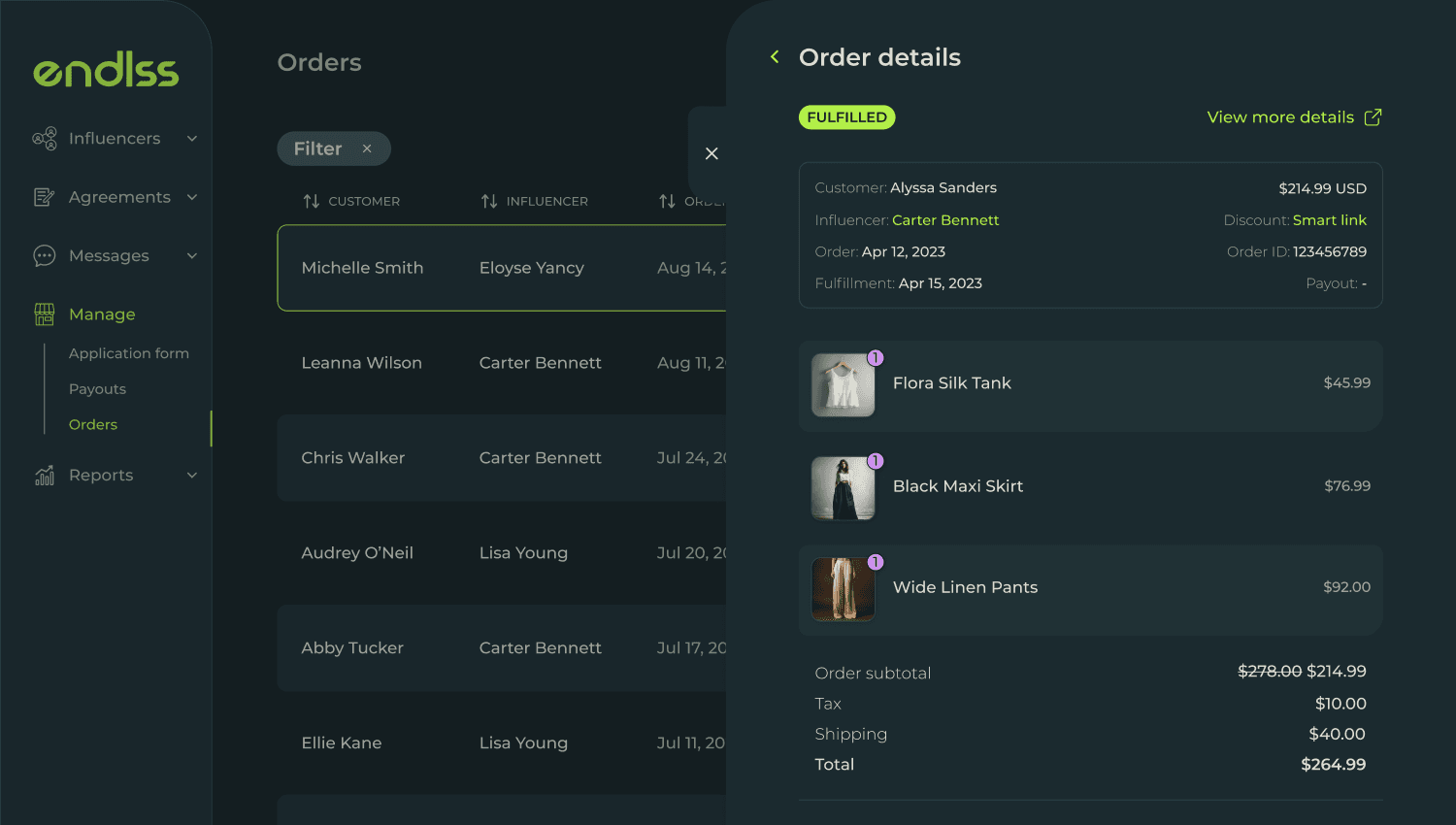
Task: Click quantity badge on Black Maxi Skirt
Action: click(x=875, y=461)
